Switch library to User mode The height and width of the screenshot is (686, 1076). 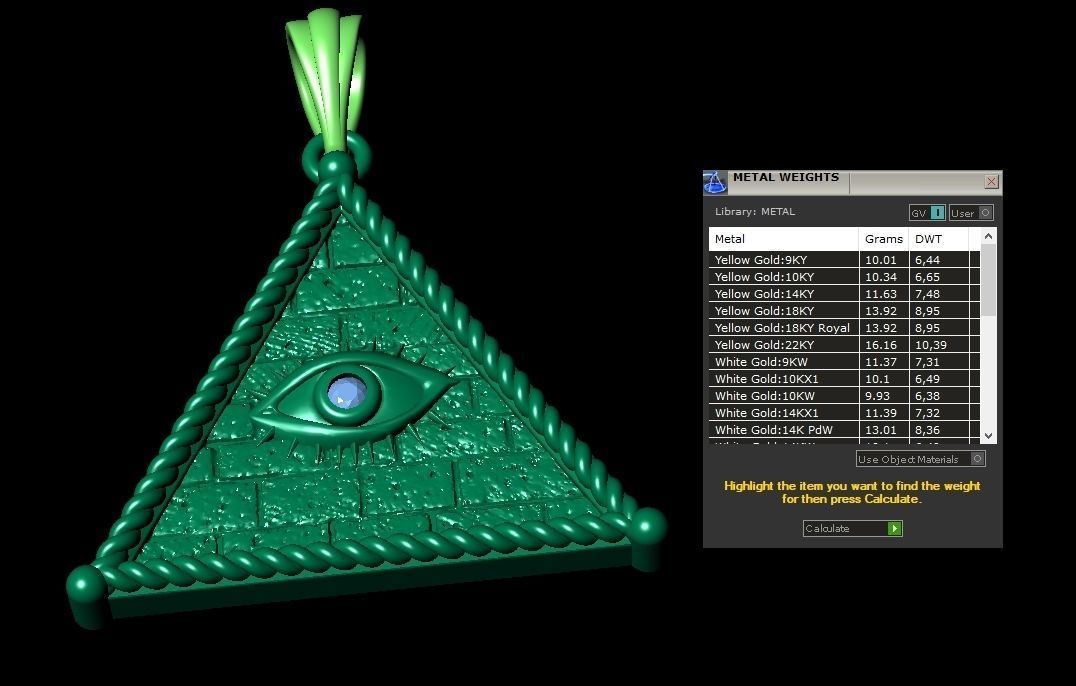point(971,213)
